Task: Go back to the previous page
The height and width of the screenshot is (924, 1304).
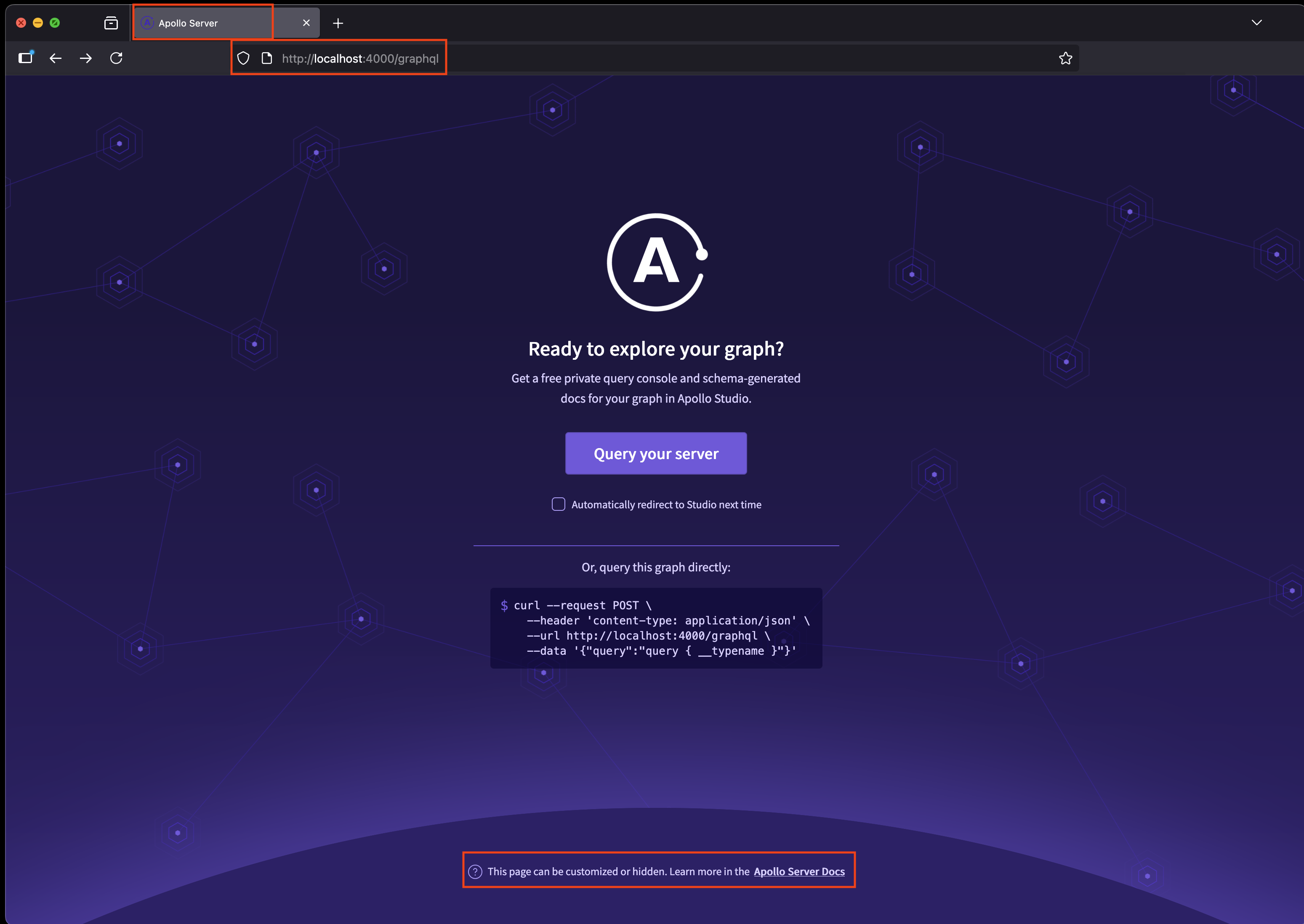Action: [x=55, y=58]
